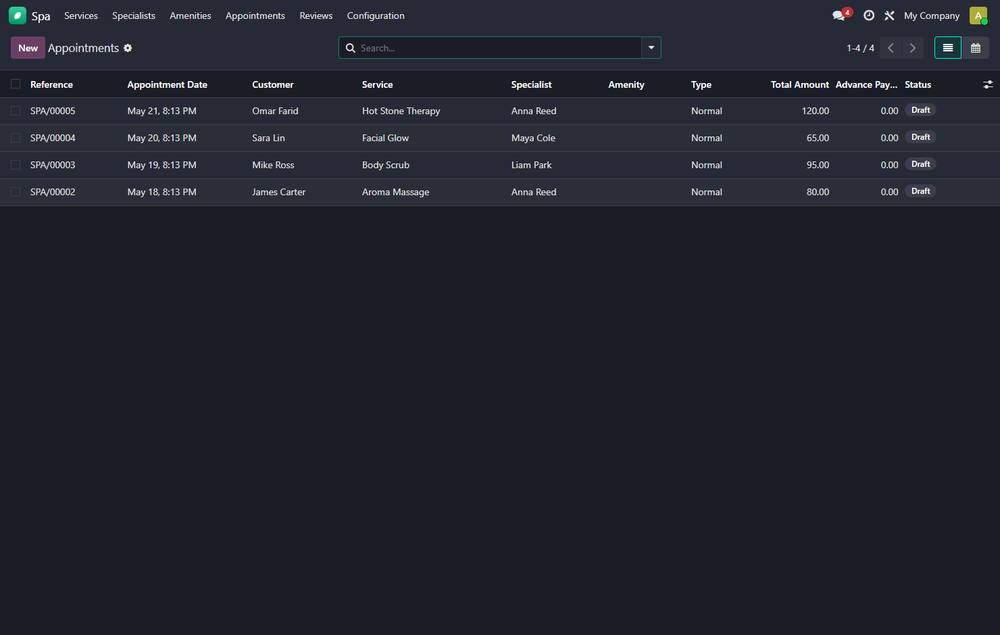Open the Appointments menu
This screenshot has width=1000, height=635.
[x=255, y=15]
